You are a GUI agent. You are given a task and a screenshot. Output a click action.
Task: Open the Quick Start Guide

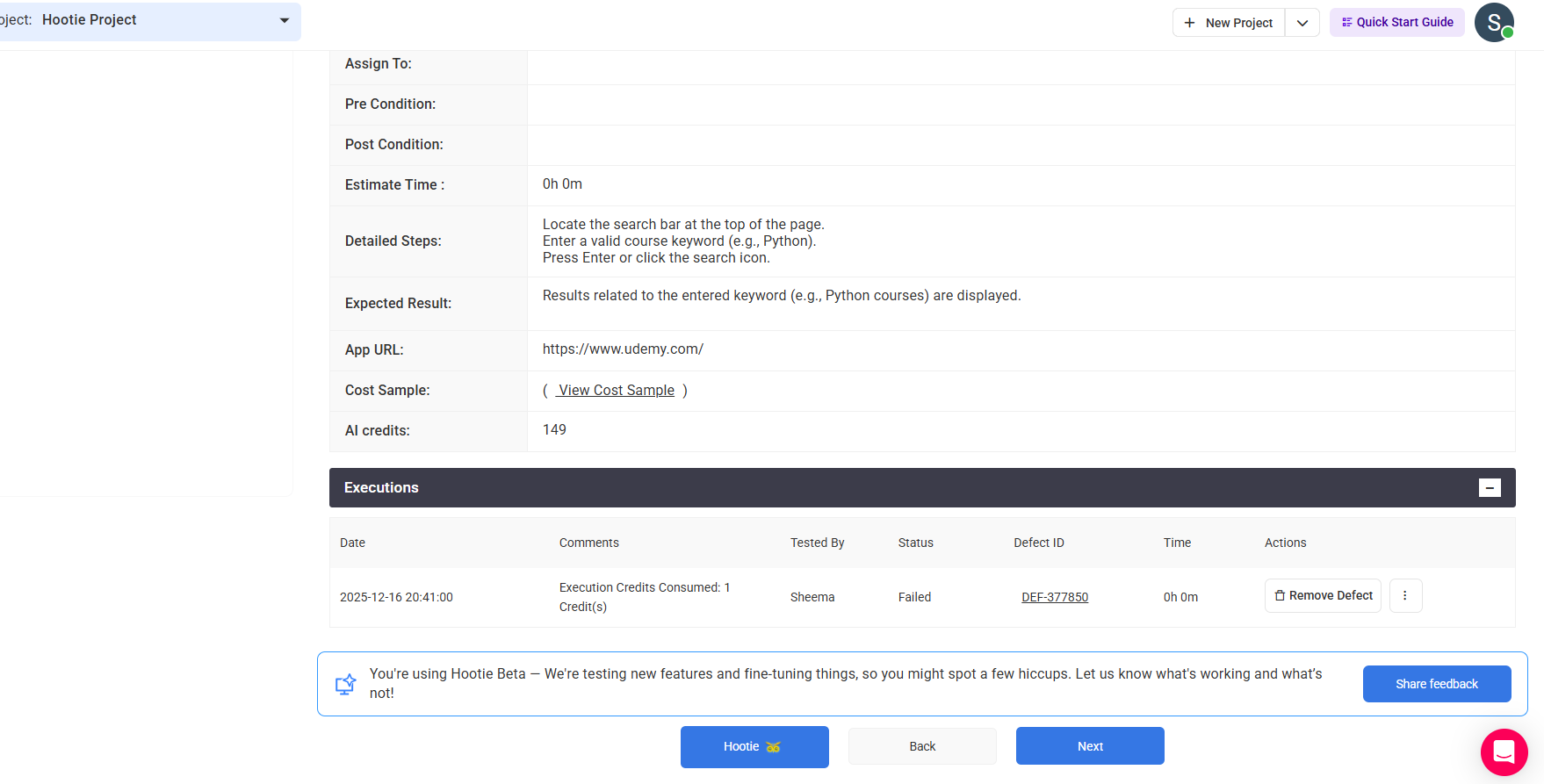coord(1396,23)
